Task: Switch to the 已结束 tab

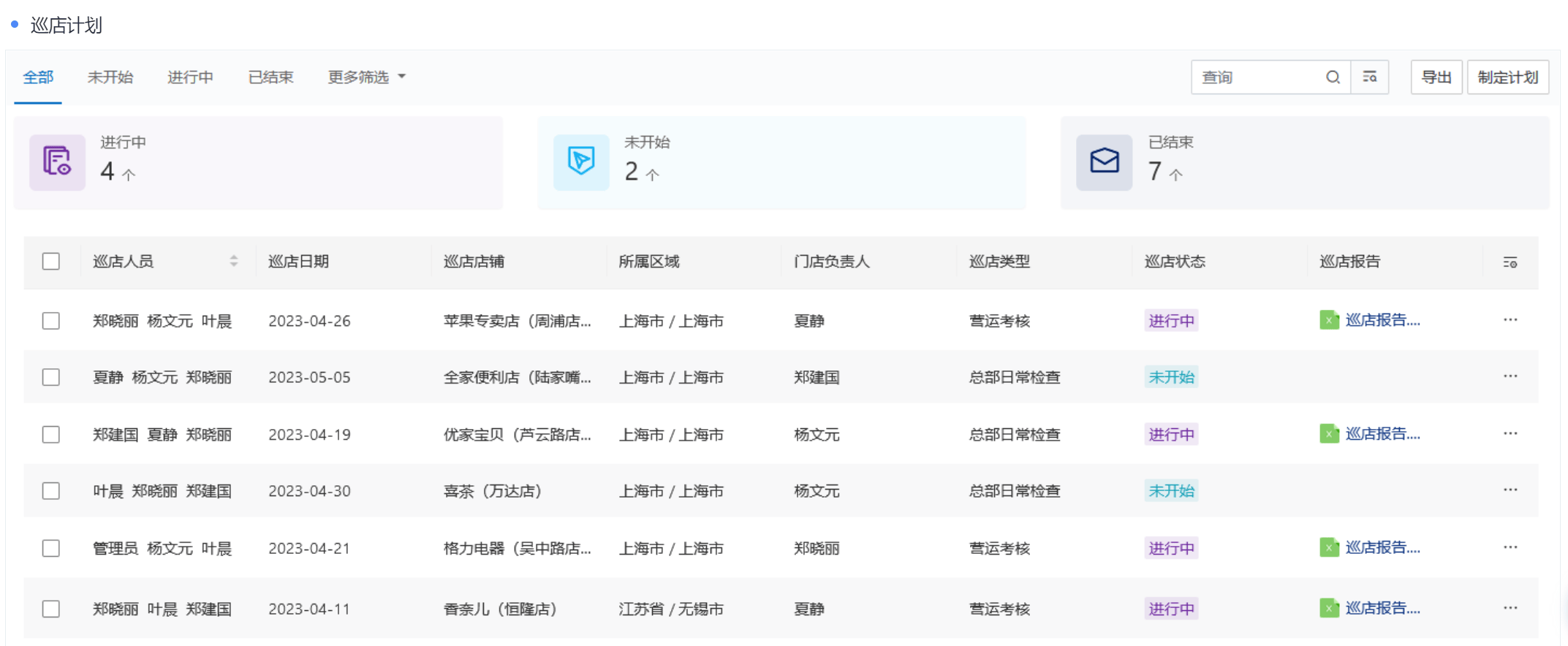Action: [270, 77]
